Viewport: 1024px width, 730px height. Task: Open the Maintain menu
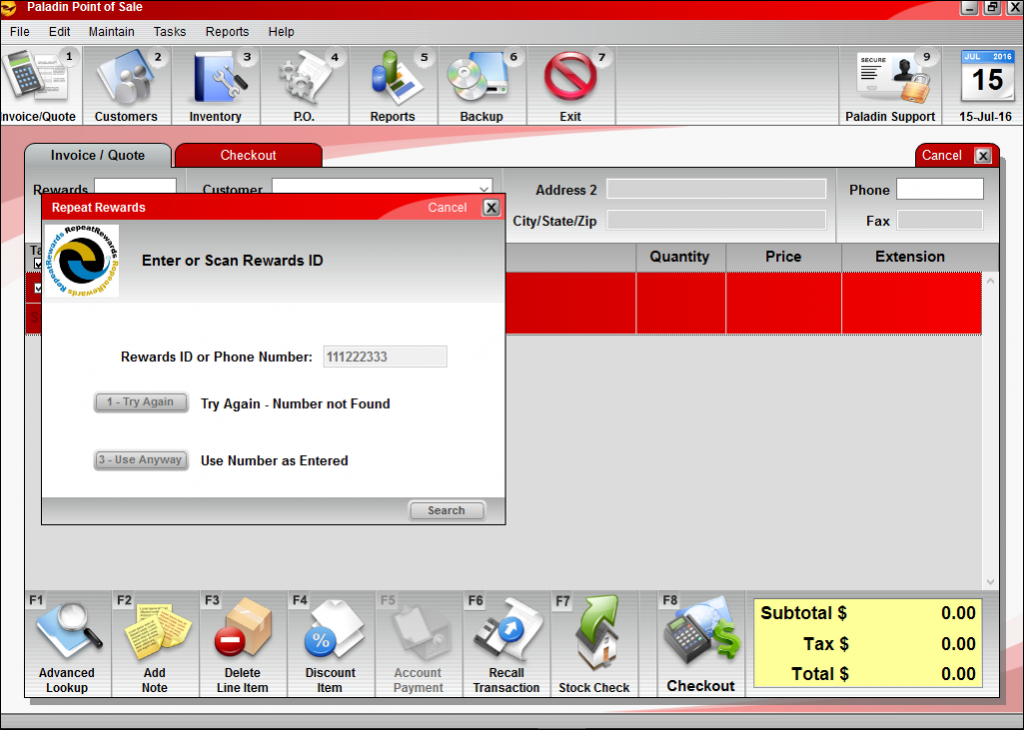[112, 31]
